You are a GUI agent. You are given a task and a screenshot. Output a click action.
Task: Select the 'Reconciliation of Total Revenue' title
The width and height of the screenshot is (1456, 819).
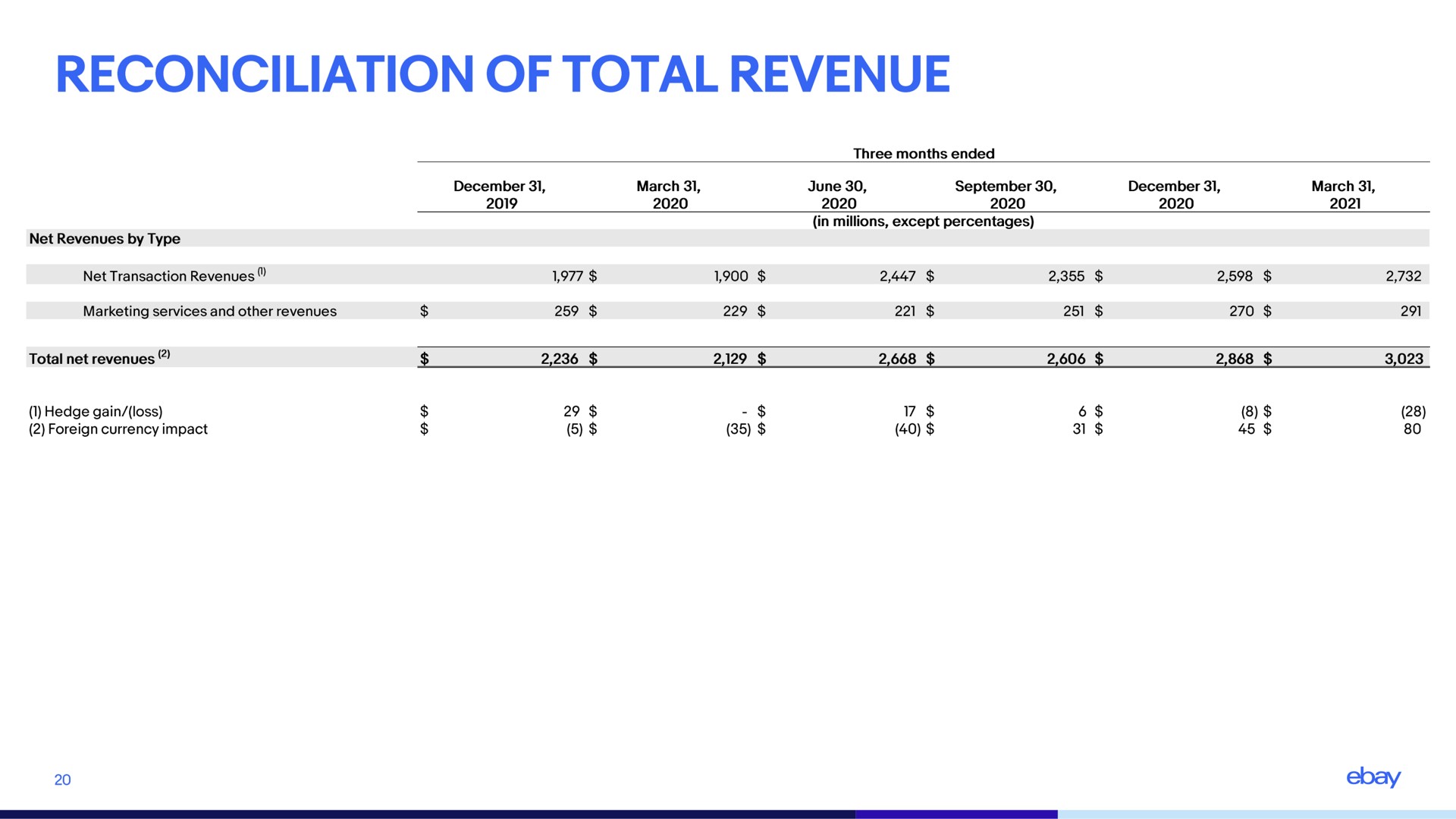(503, 74)
